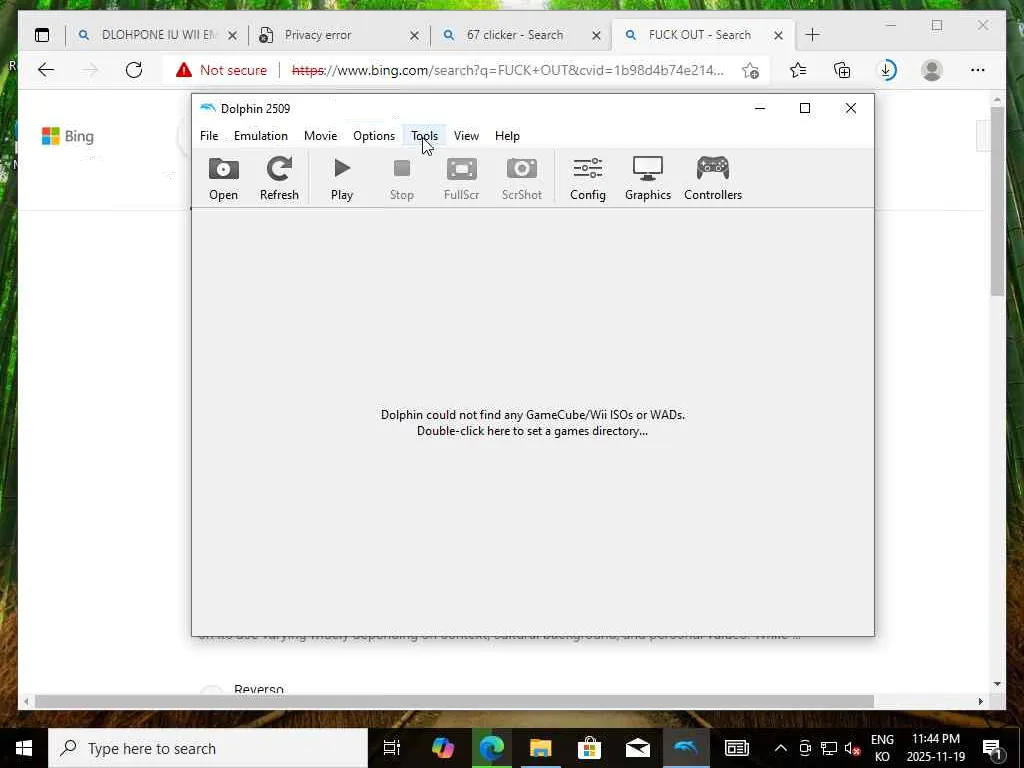Viewport: 1024px width, 768px height.
Task: Close the 67 clicker Search tab
Action: coord(596,36)
